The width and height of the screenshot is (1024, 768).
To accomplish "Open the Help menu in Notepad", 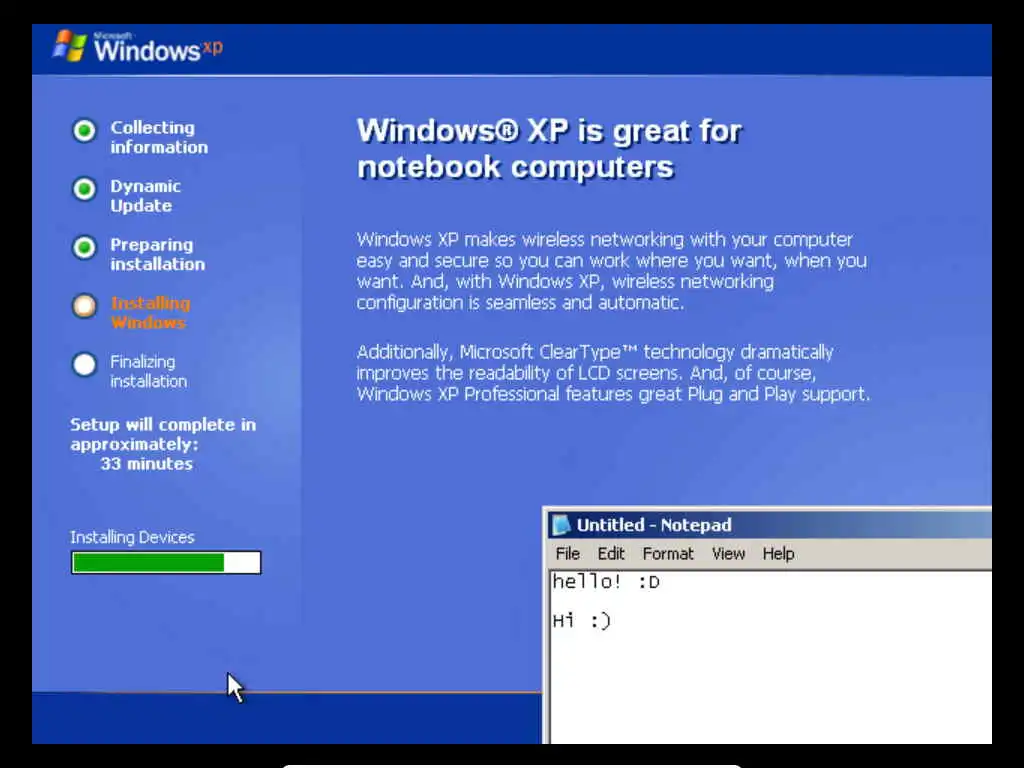I will [x=778, y=554].
